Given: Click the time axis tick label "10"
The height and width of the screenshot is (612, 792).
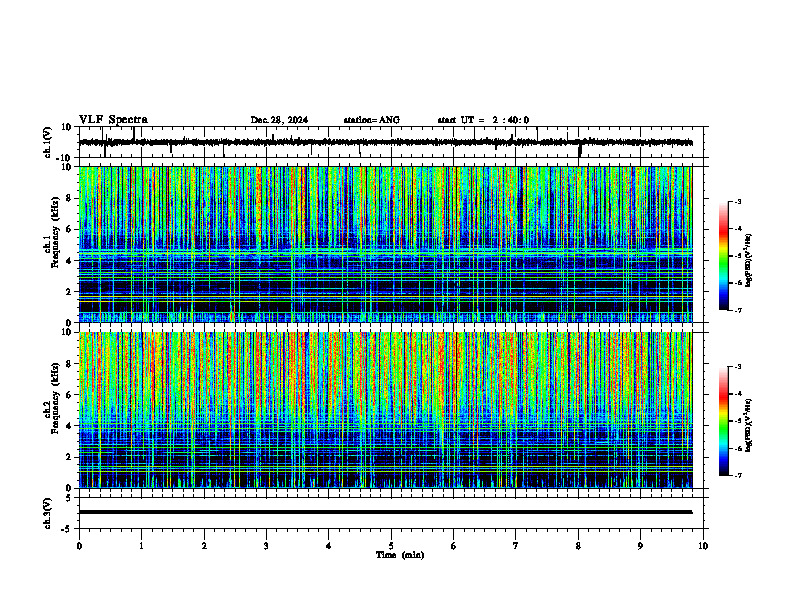Looking at the screenshot, I should (x=703, y=546).
